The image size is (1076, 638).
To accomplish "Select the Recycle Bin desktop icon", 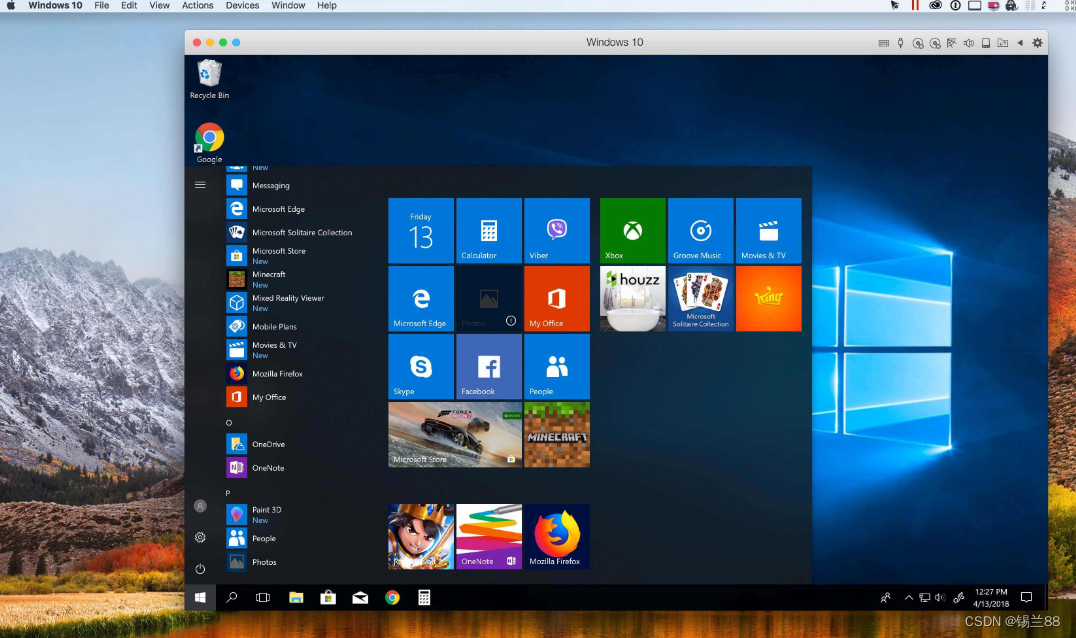I will point(209,79).
